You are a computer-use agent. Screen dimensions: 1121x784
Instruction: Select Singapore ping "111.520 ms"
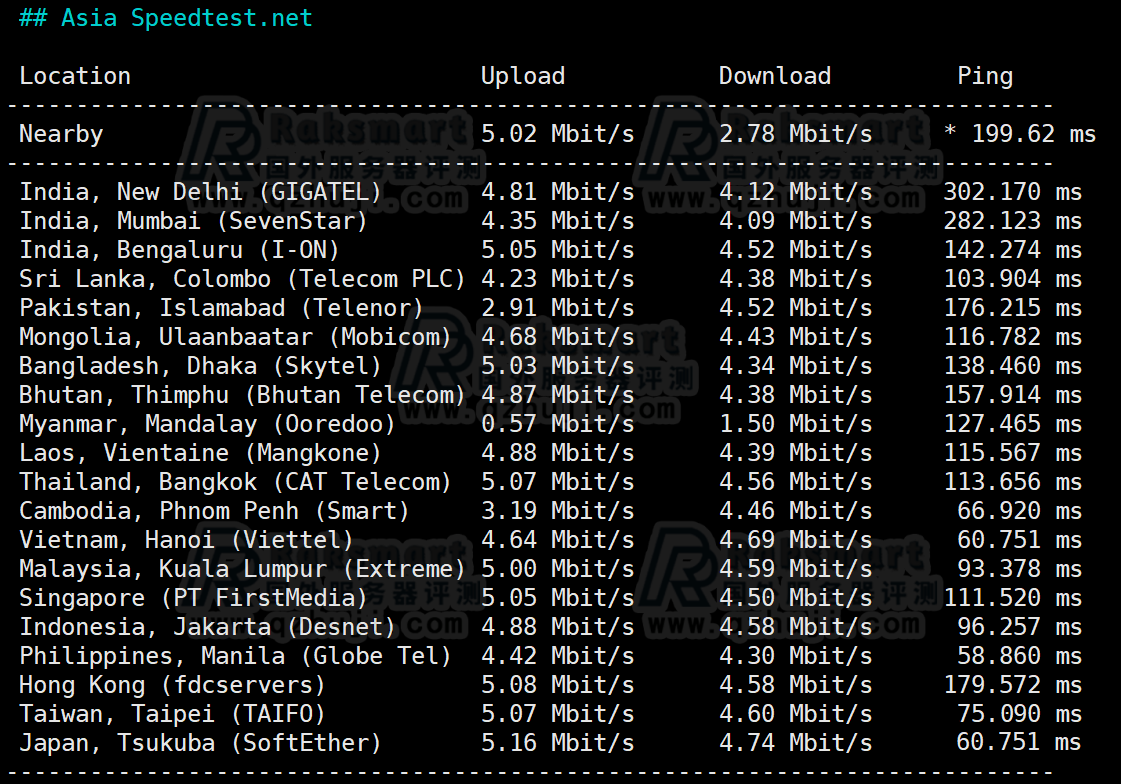1012,597
